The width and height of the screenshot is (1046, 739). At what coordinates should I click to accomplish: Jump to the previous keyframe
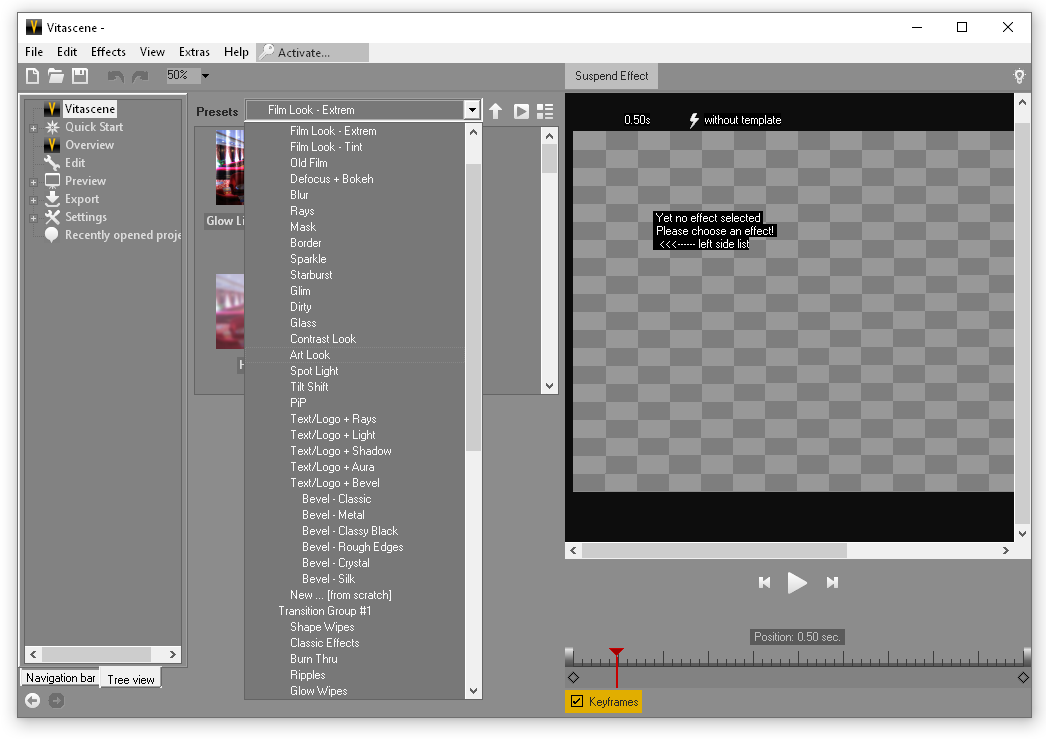tap(765, 582)
